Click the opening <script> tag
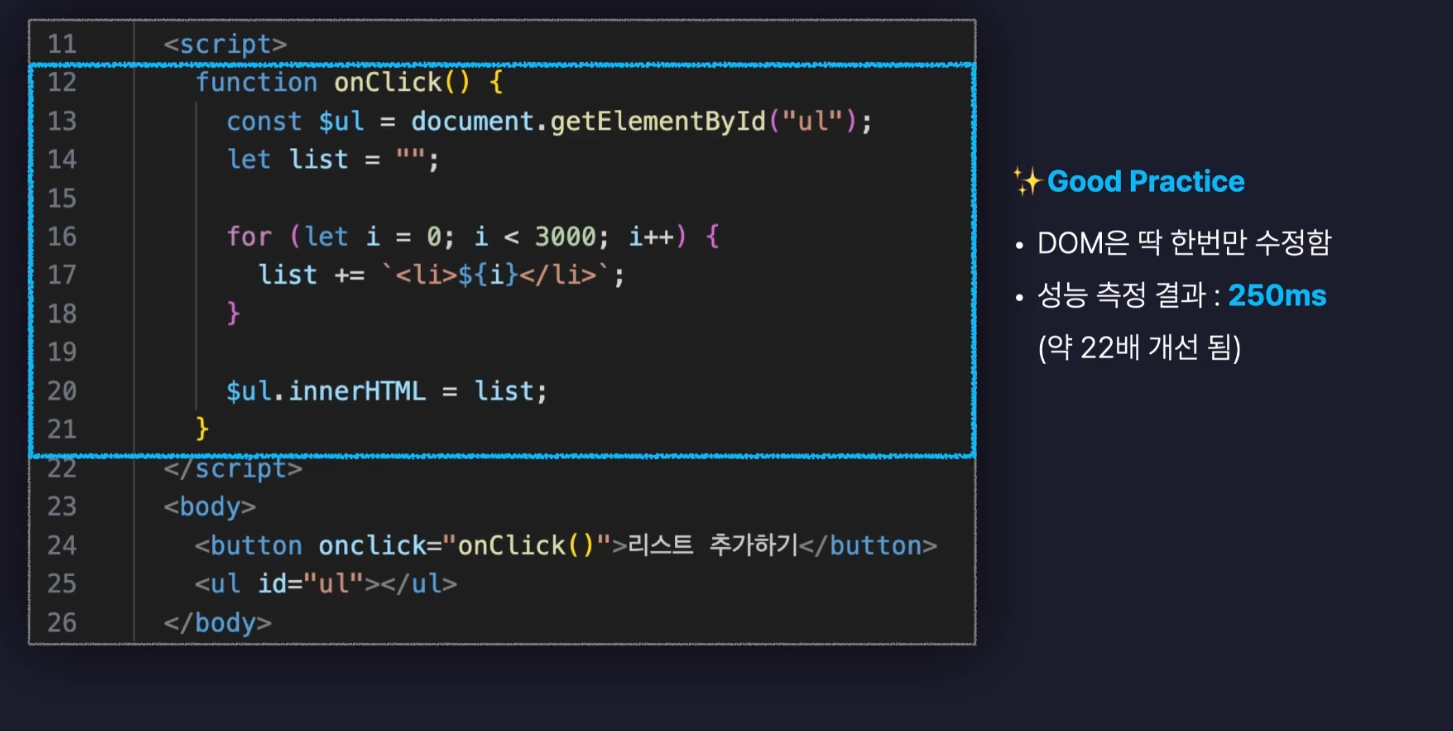 click(225, 44)
